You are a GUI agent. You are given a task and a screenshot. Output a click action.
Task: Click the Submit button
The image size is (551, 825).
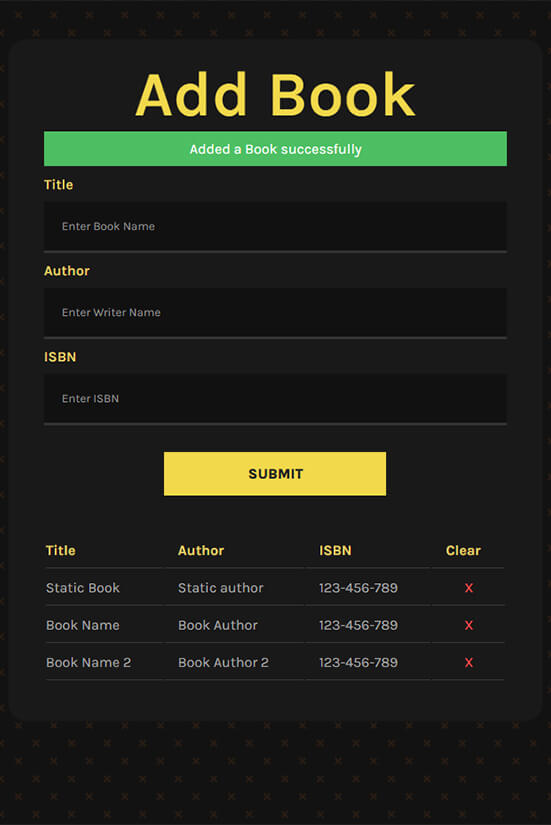(x=275, y=474)
